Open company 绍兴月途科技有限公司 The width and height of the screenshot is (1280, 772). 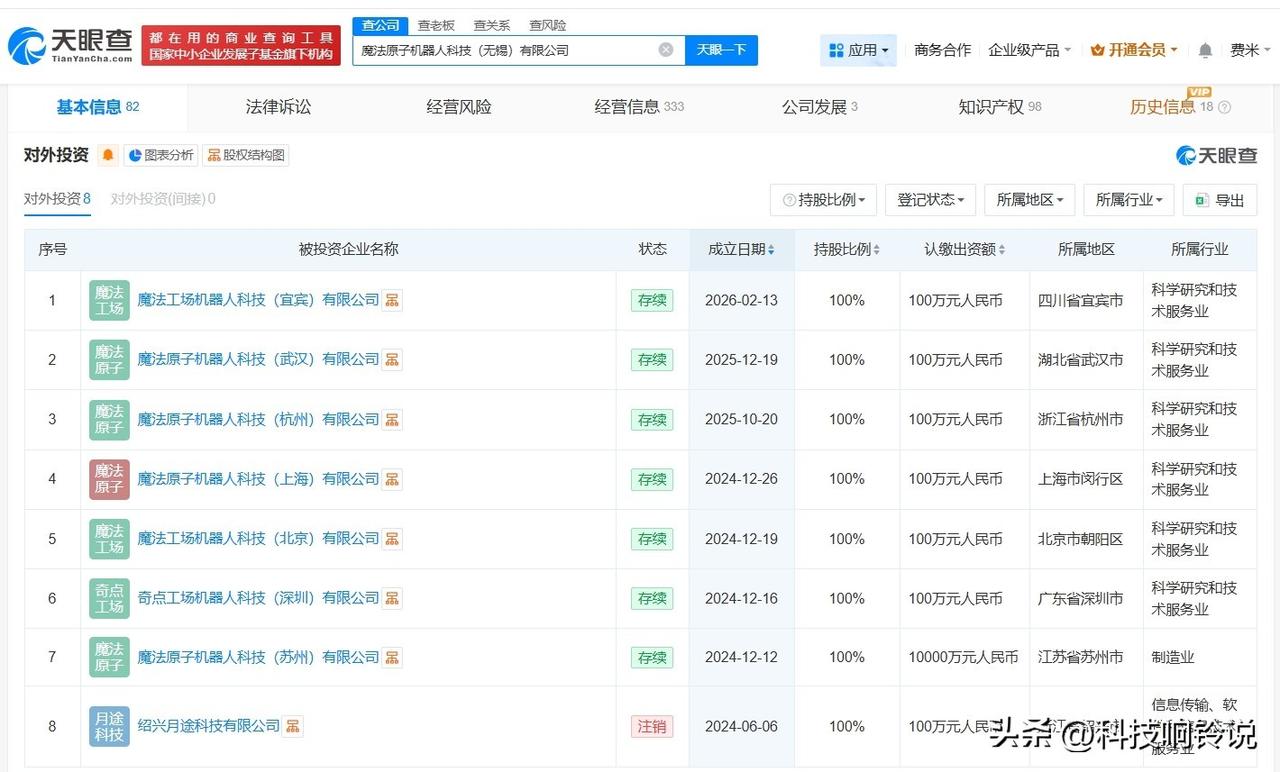pos(209,726)
